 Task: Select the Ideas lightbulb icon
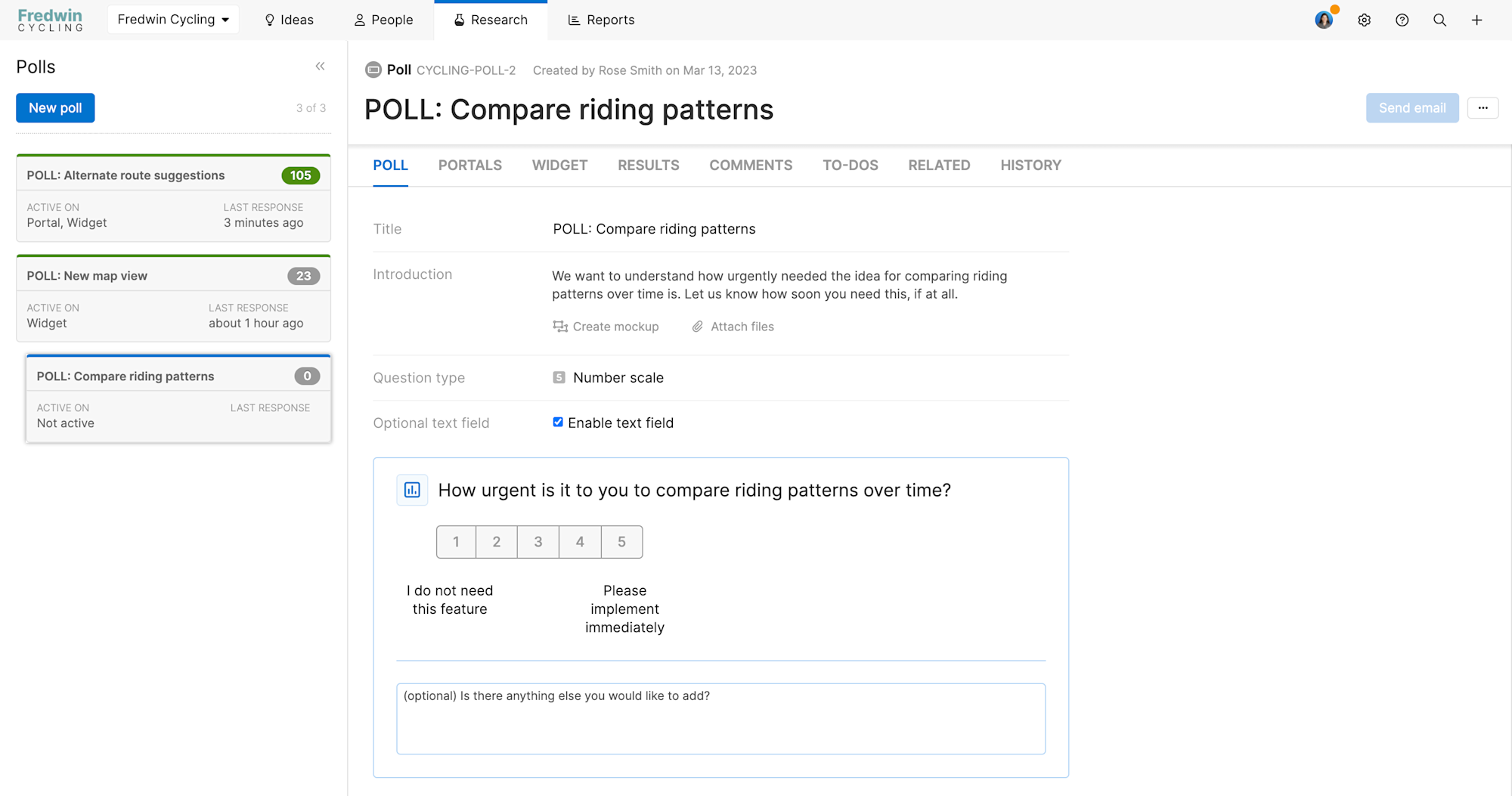coord(268,20)
